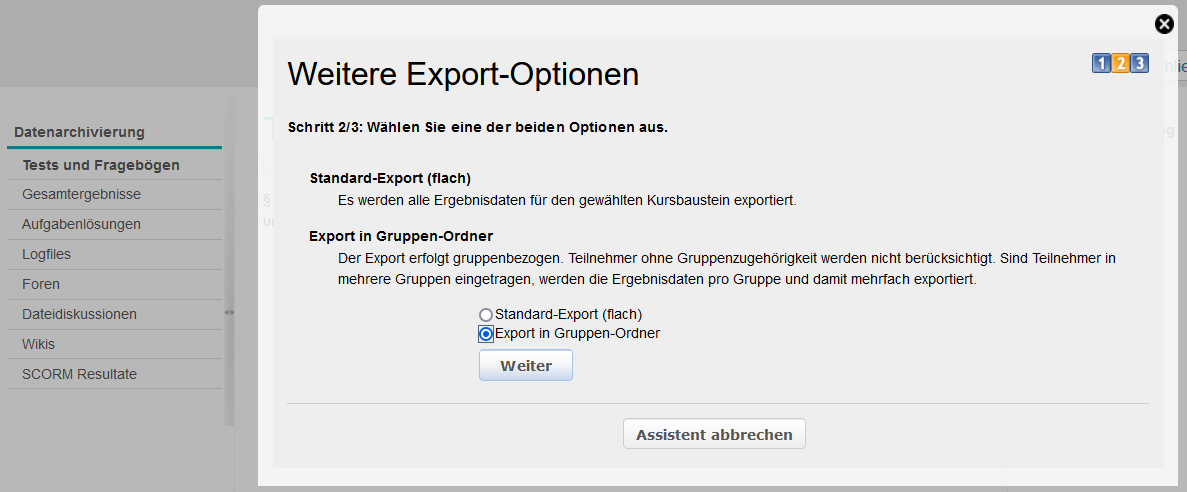The height and width of the screenshot is (492, 1187).
Task: Navigate to Wikis in the sidebar
Action: tap(39, 344)
